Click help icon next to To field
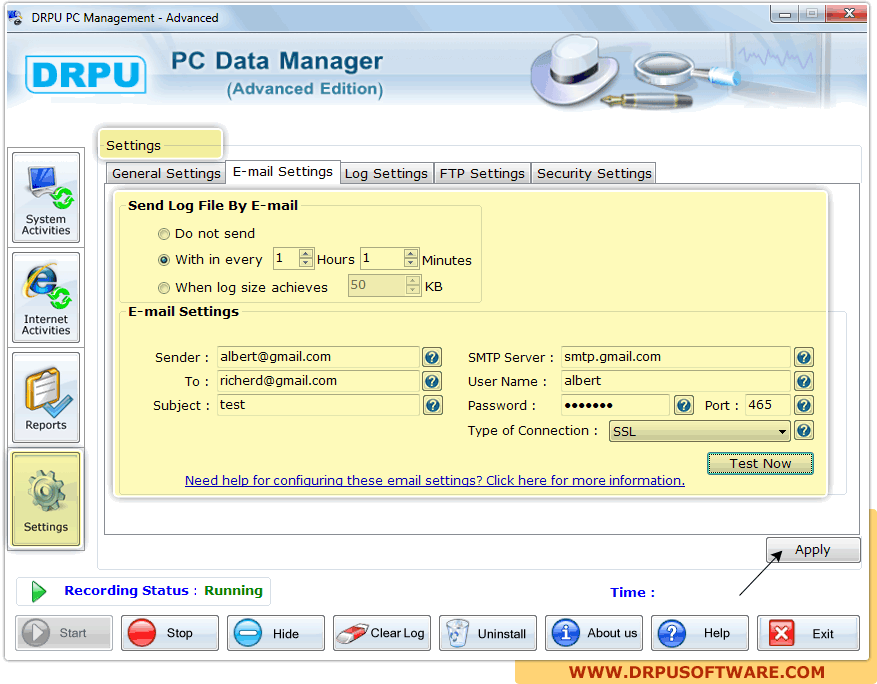 (432, 381)
